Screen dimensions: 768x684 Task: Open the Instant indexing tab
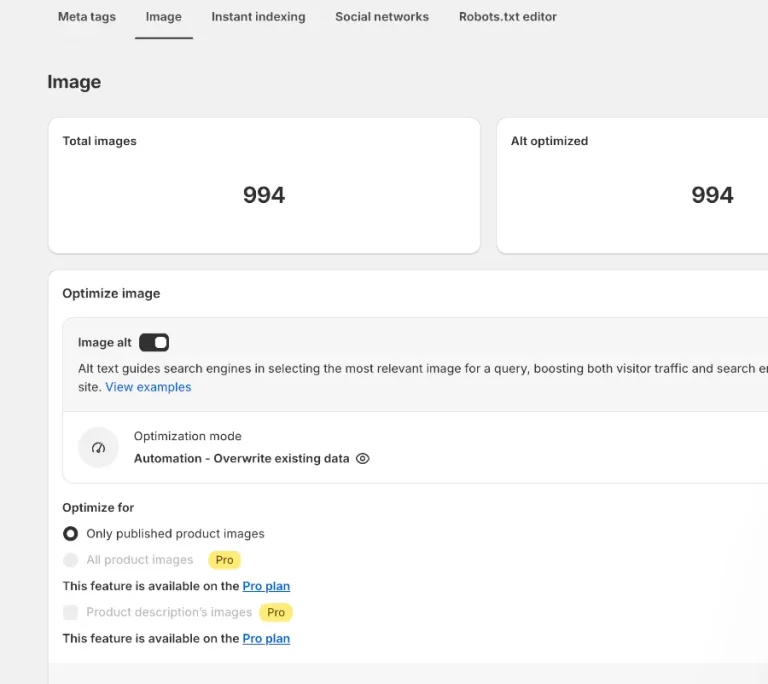tap(258, 17)
